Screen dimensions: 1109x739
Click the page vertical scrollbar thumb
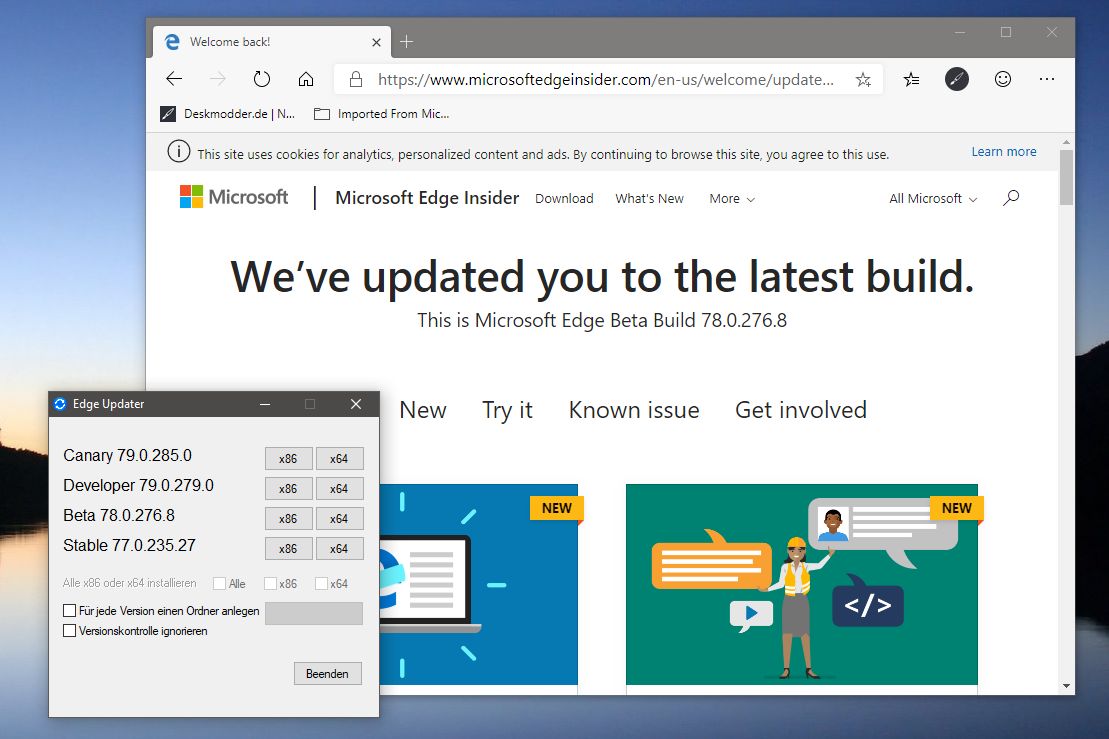tap(1066, 178)
